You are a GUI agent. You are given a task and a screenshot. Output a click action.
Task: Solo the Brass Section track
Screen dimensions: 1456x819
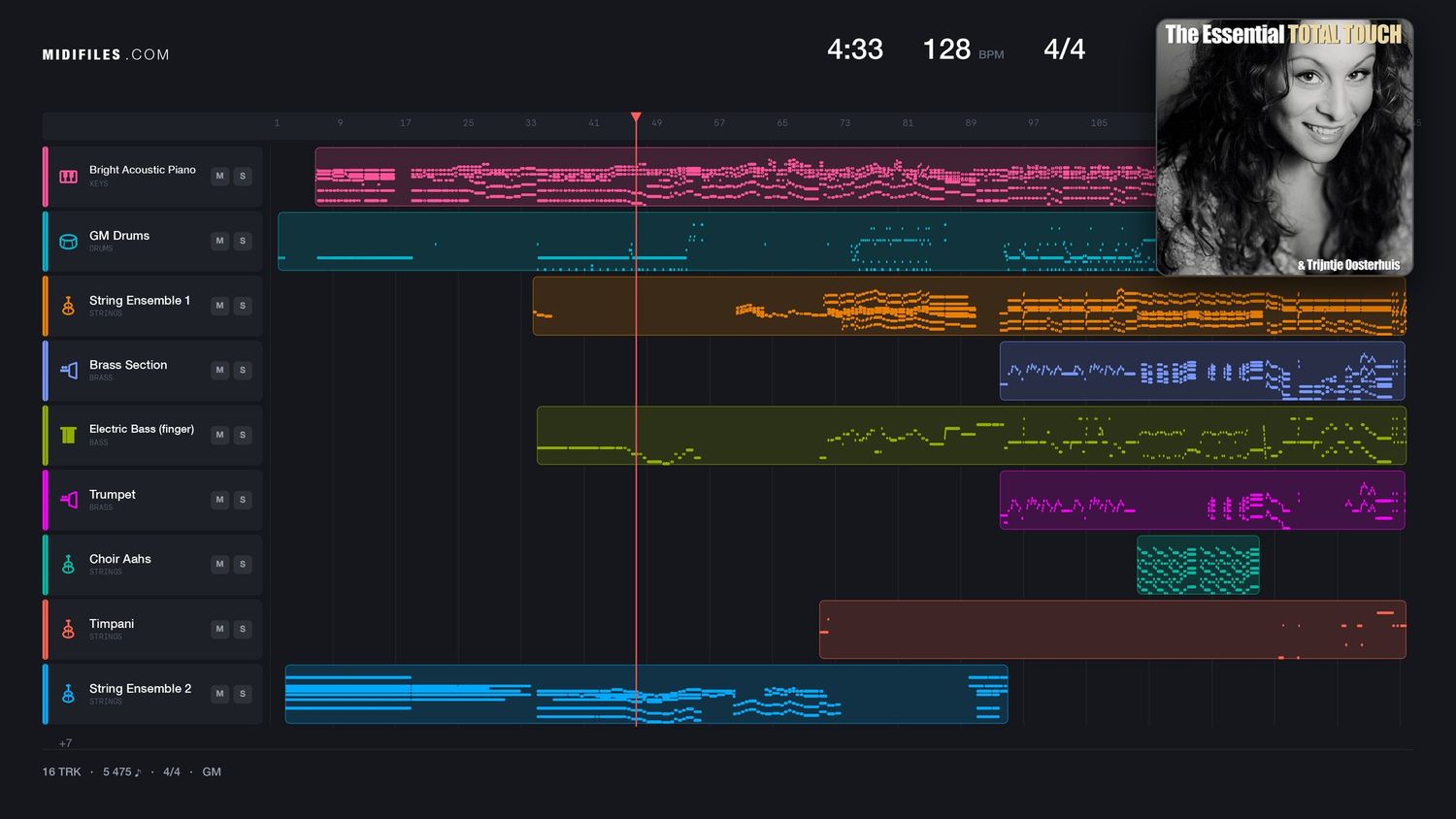[x=243, y=370]
